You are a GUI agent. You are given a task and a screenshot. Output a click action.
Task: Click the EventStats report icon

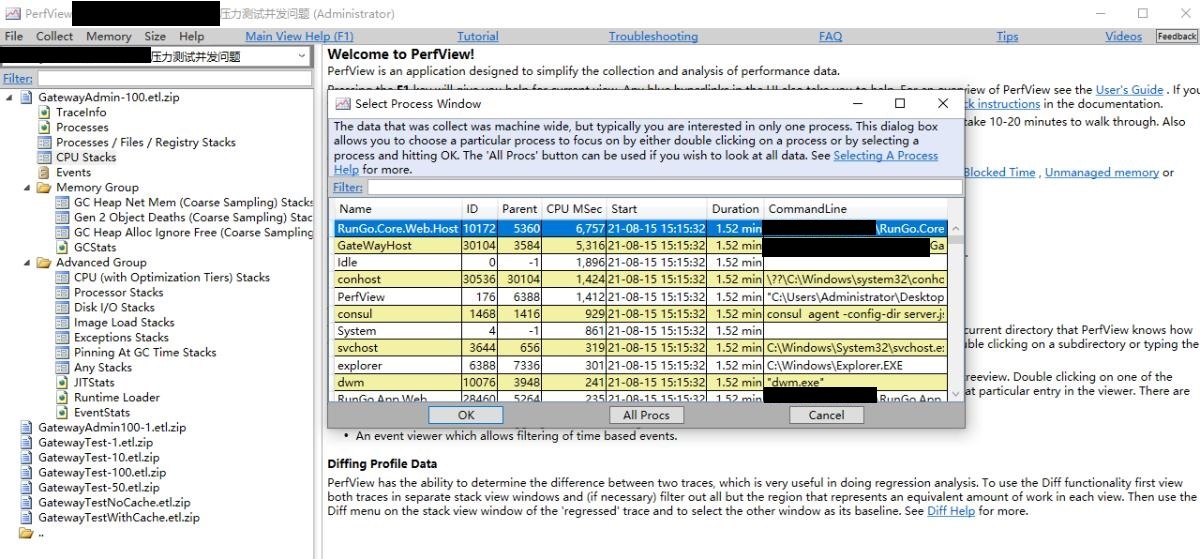[x=63, y=412]
